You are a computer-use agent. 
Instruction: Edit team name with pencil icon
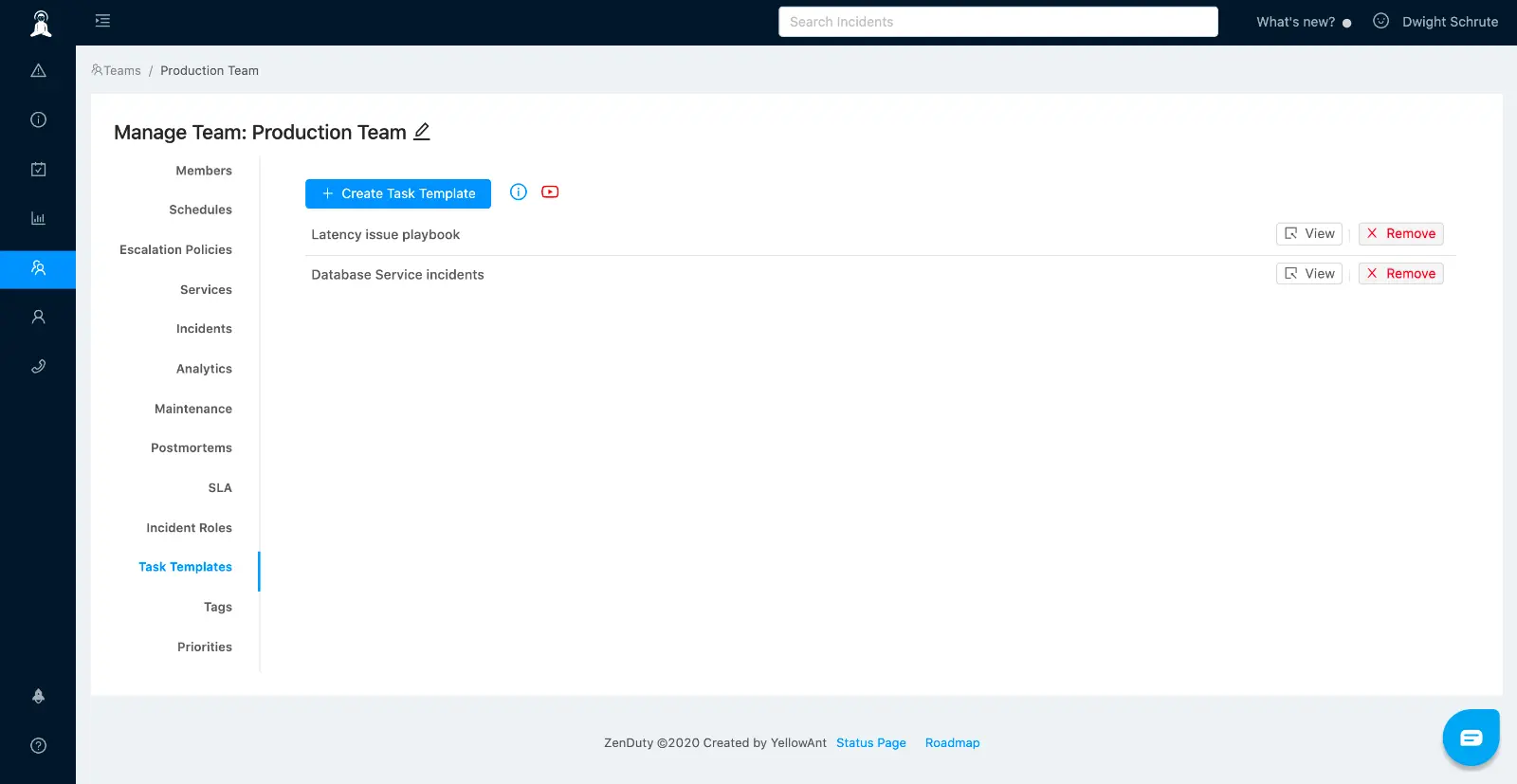pos(422,132)
